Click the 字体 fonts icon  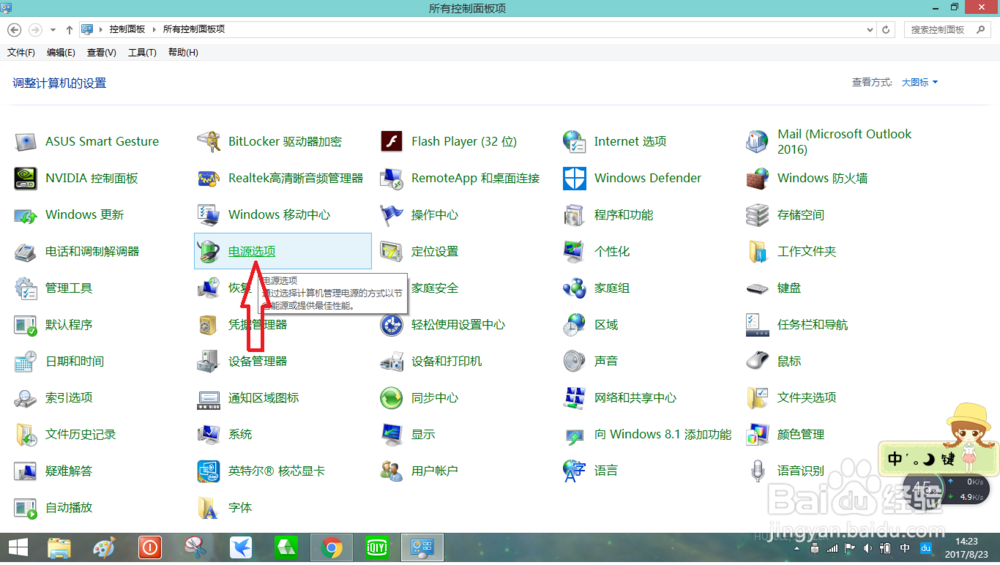pyautogui.click(x=209, y=508)
